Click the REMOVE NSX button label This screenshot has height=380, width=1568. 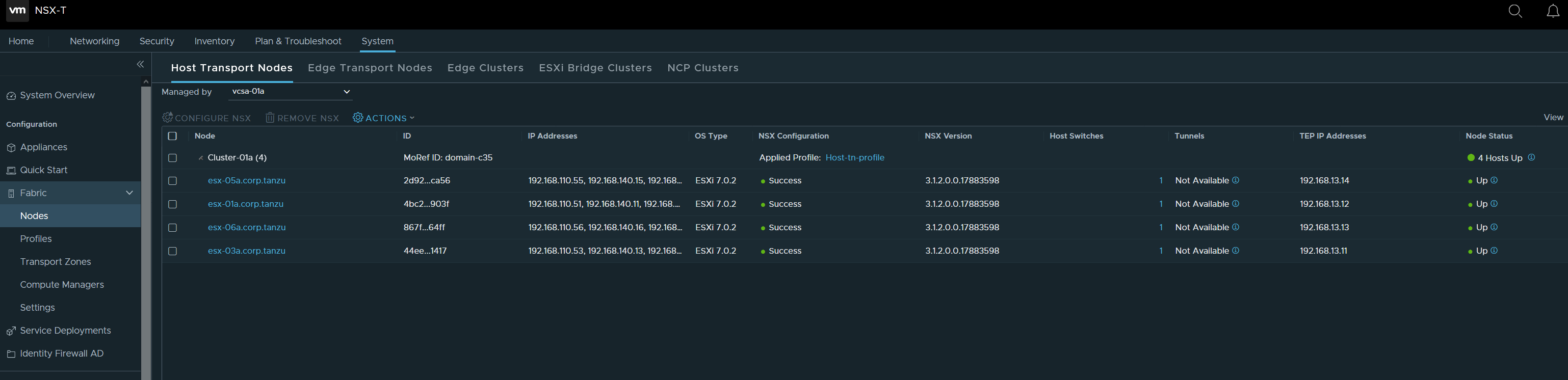pyautogui.click(x=308, y=119)
